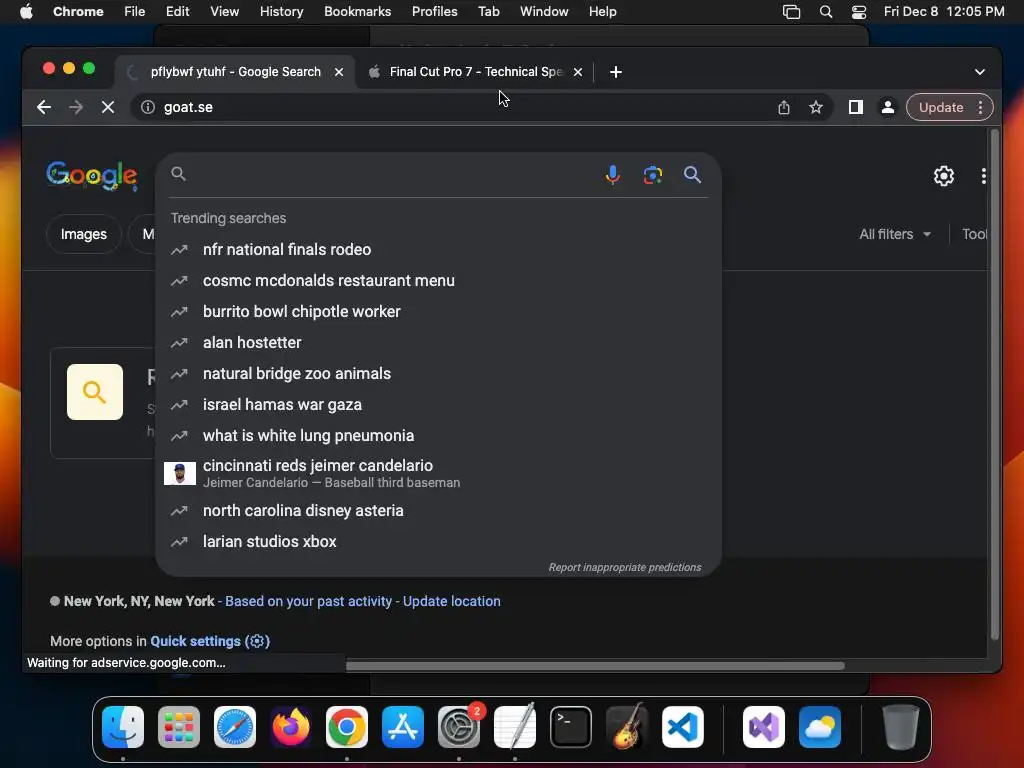The width and height of the screenshot is (1024, 768).
Task: Choose larian studios xbox suggestion
Action: (x=438, y=541)
